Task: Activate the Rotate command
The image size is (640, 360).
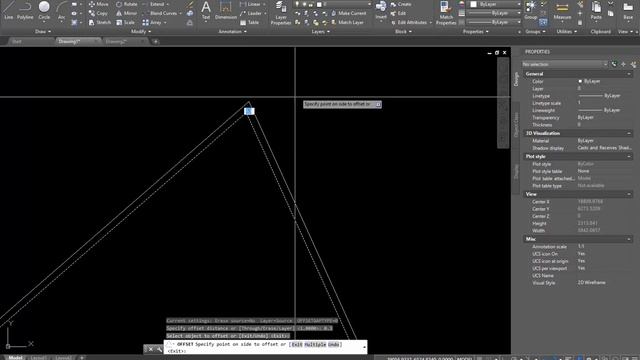Action: (x=127, y=4)
